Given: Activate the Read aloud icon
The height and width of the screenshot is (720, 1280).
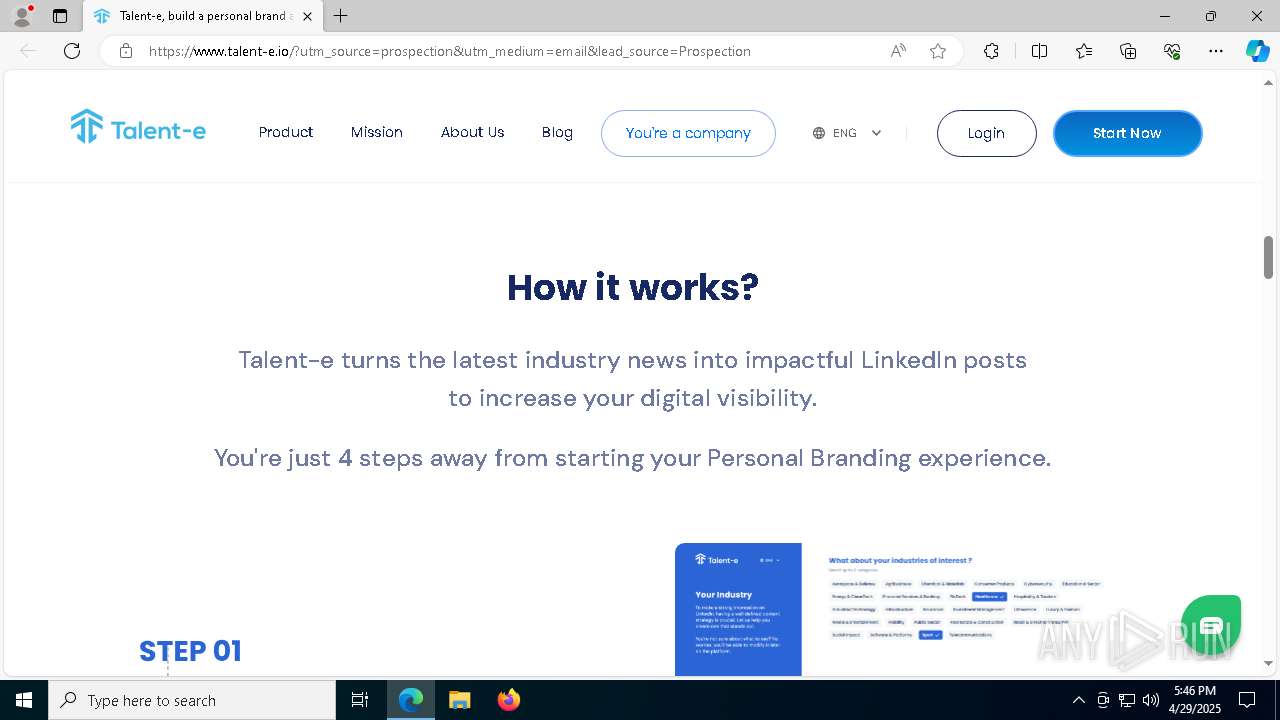Looking at the screenshot, I should click(898, 51).
